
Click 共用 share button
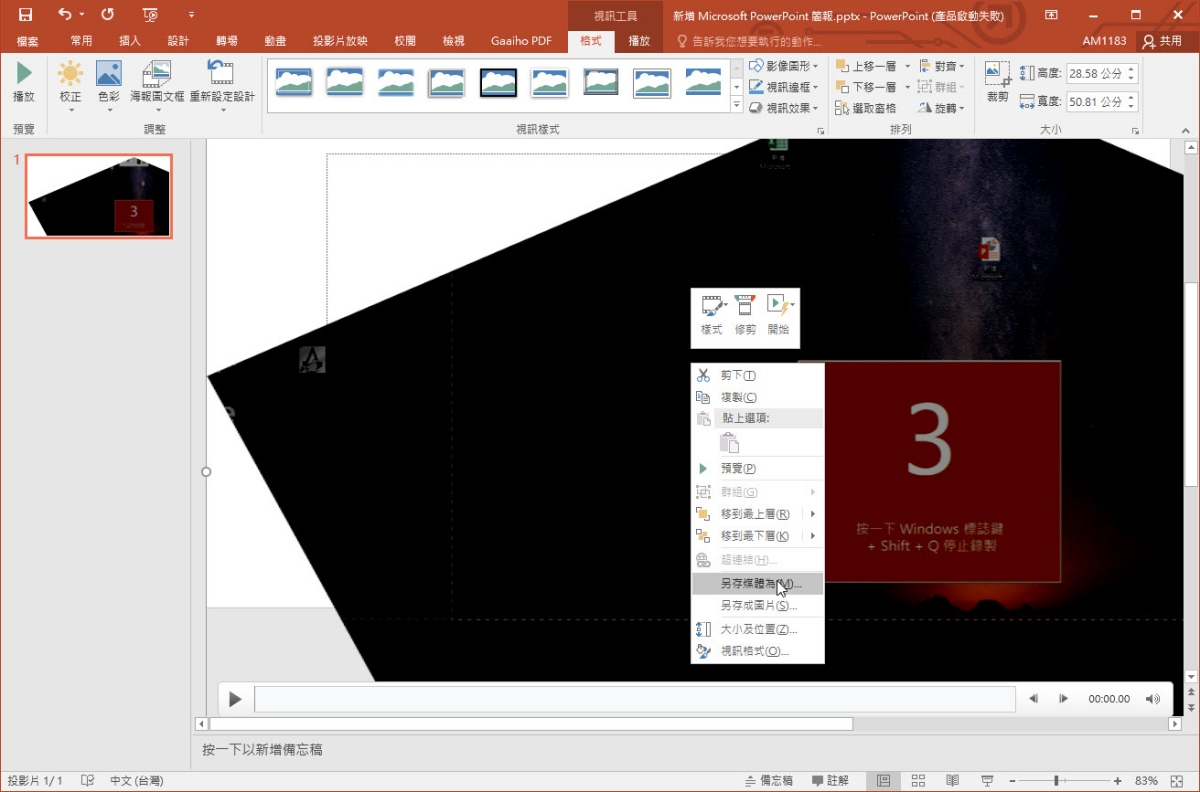1163,41
